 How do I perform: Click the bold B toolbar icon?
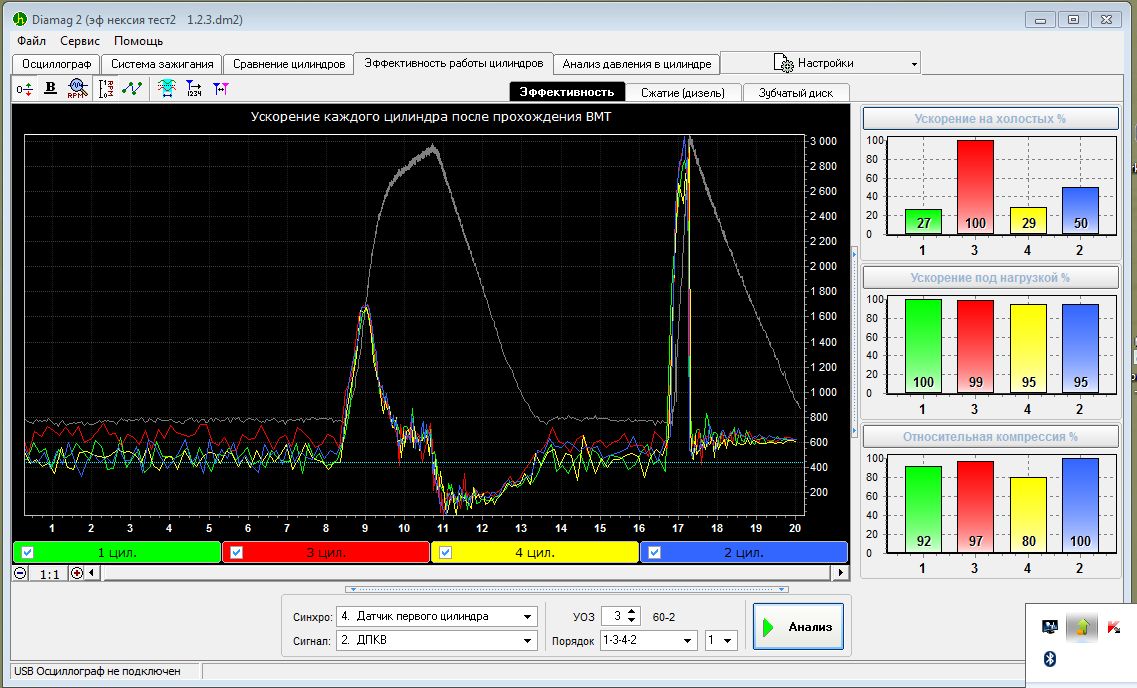click(x=50, y=88)
